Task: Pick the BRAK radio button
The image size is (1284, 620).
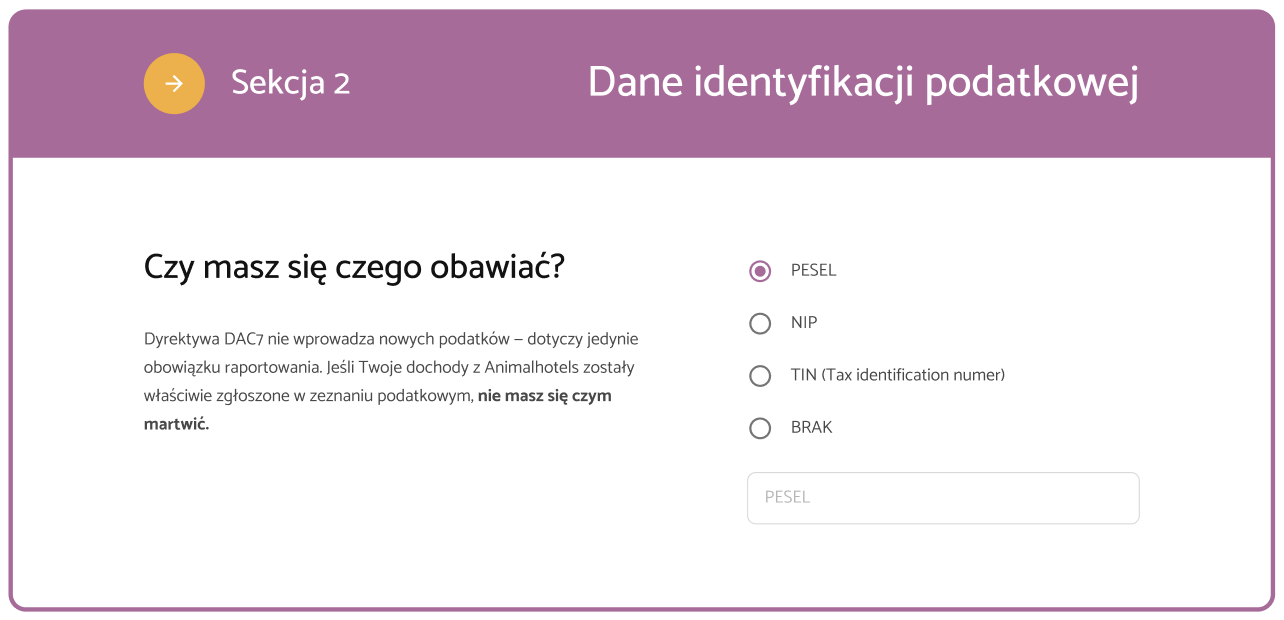Action: [760, 428]
